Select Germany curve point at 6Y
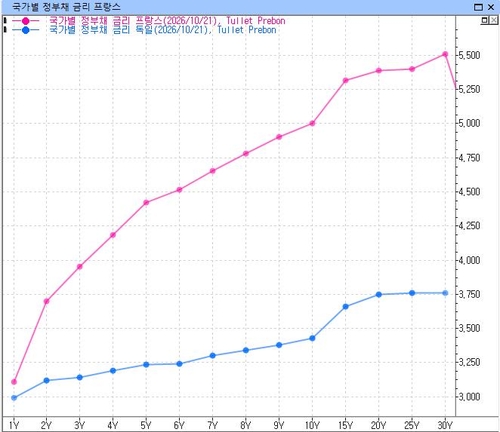500x432 pixels. [x=179, y=364]
